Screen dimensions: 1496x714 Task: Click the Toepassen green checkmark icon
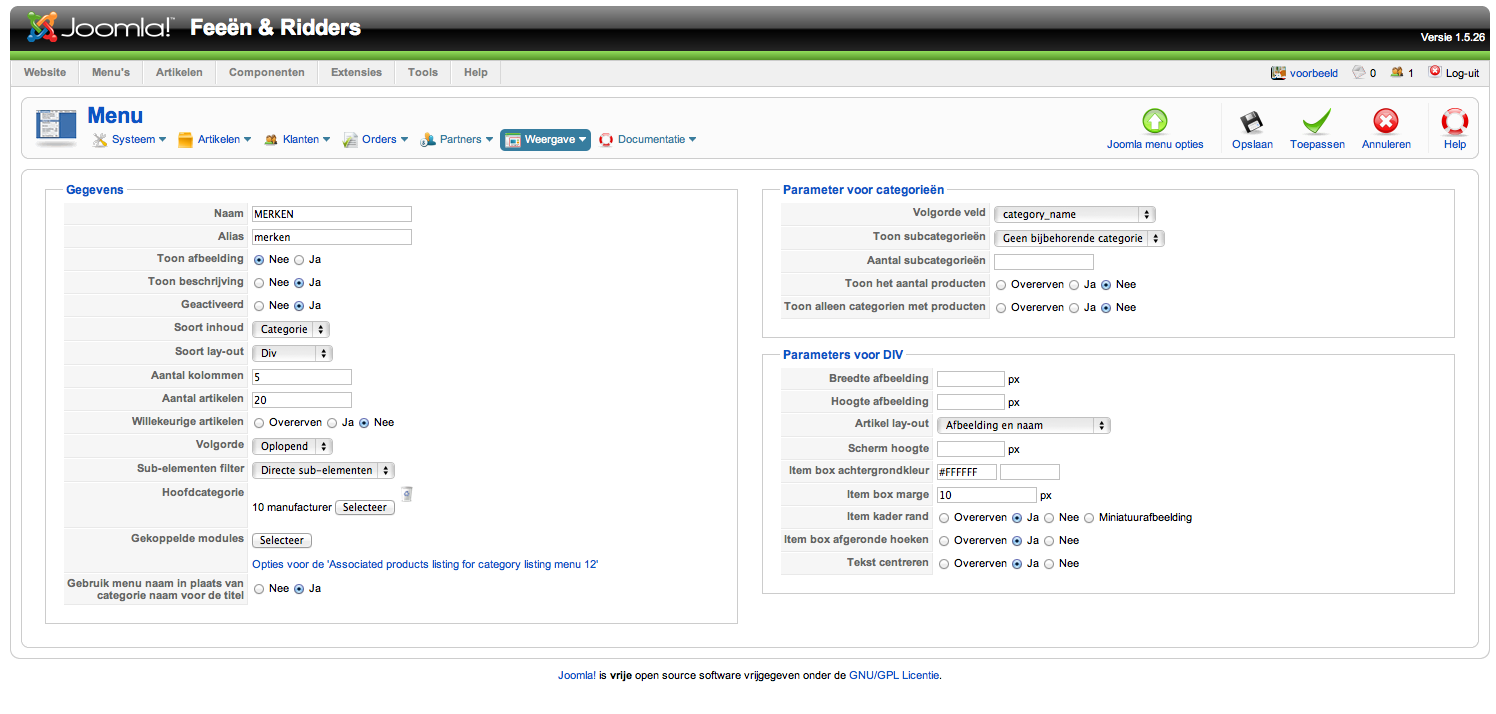click(1317, 121)
